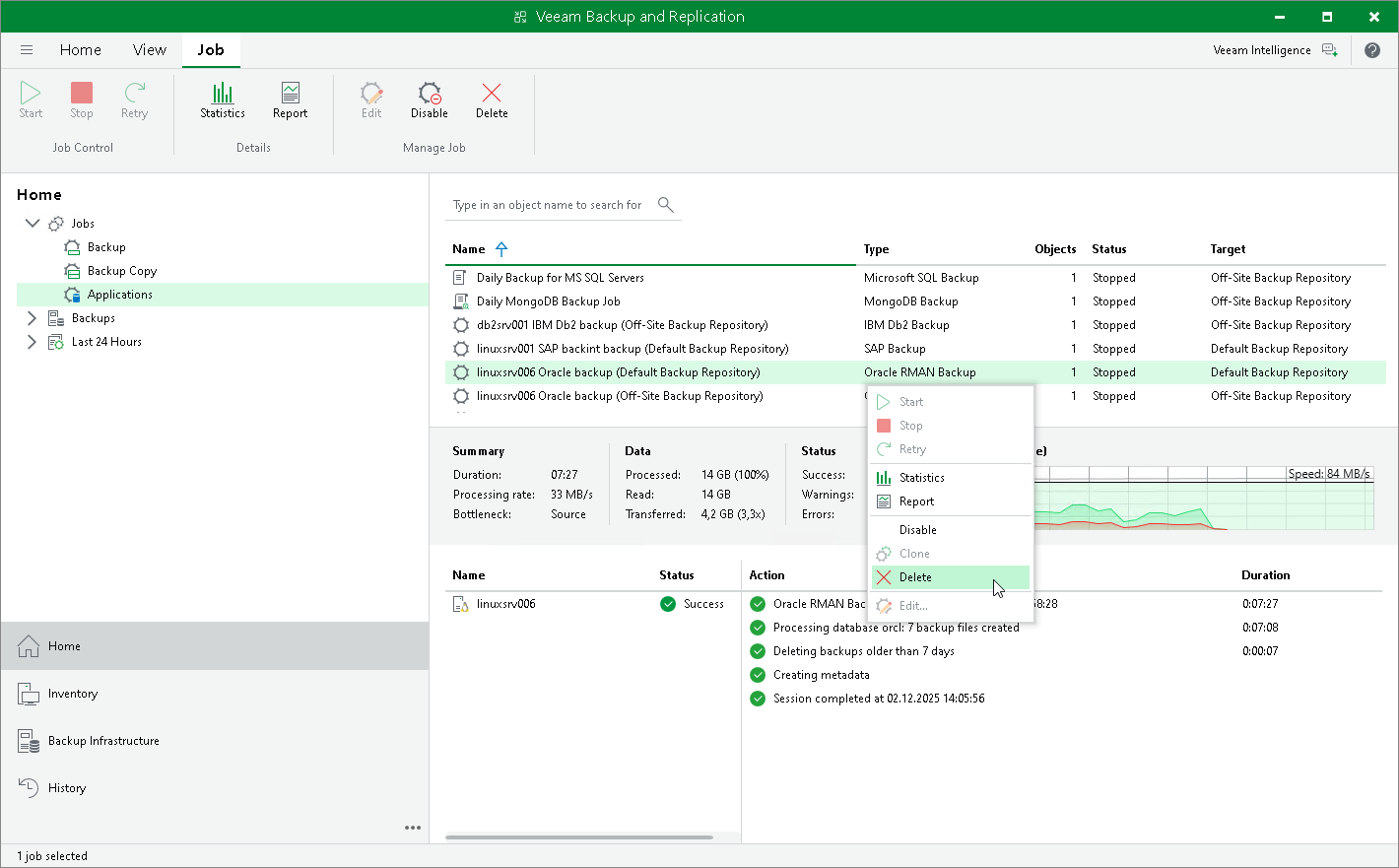
Task: Select the Jobs tree node
Action: pos(83,224)
